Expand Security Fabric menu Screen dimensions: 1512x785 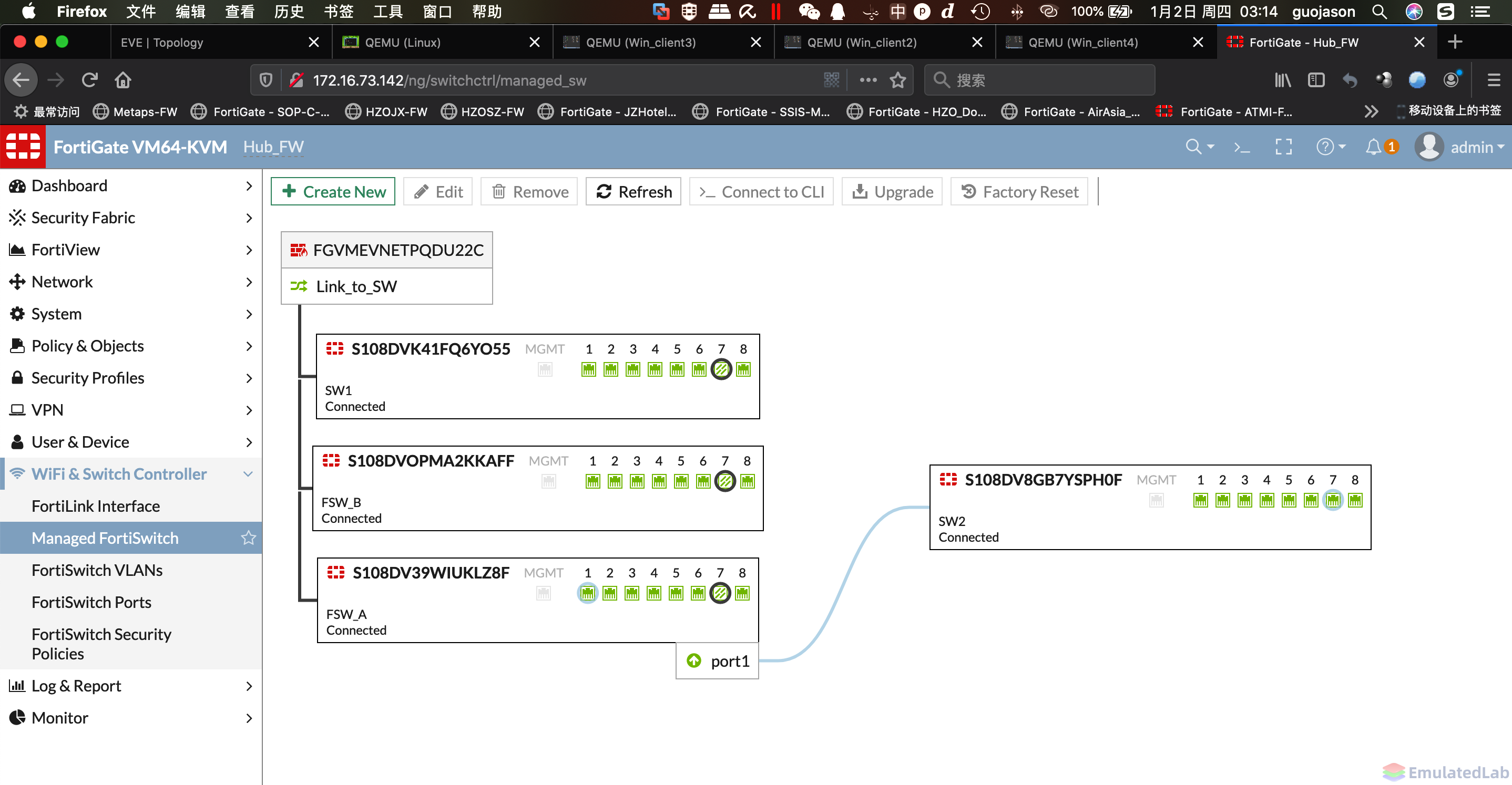(x=131, y=218)
